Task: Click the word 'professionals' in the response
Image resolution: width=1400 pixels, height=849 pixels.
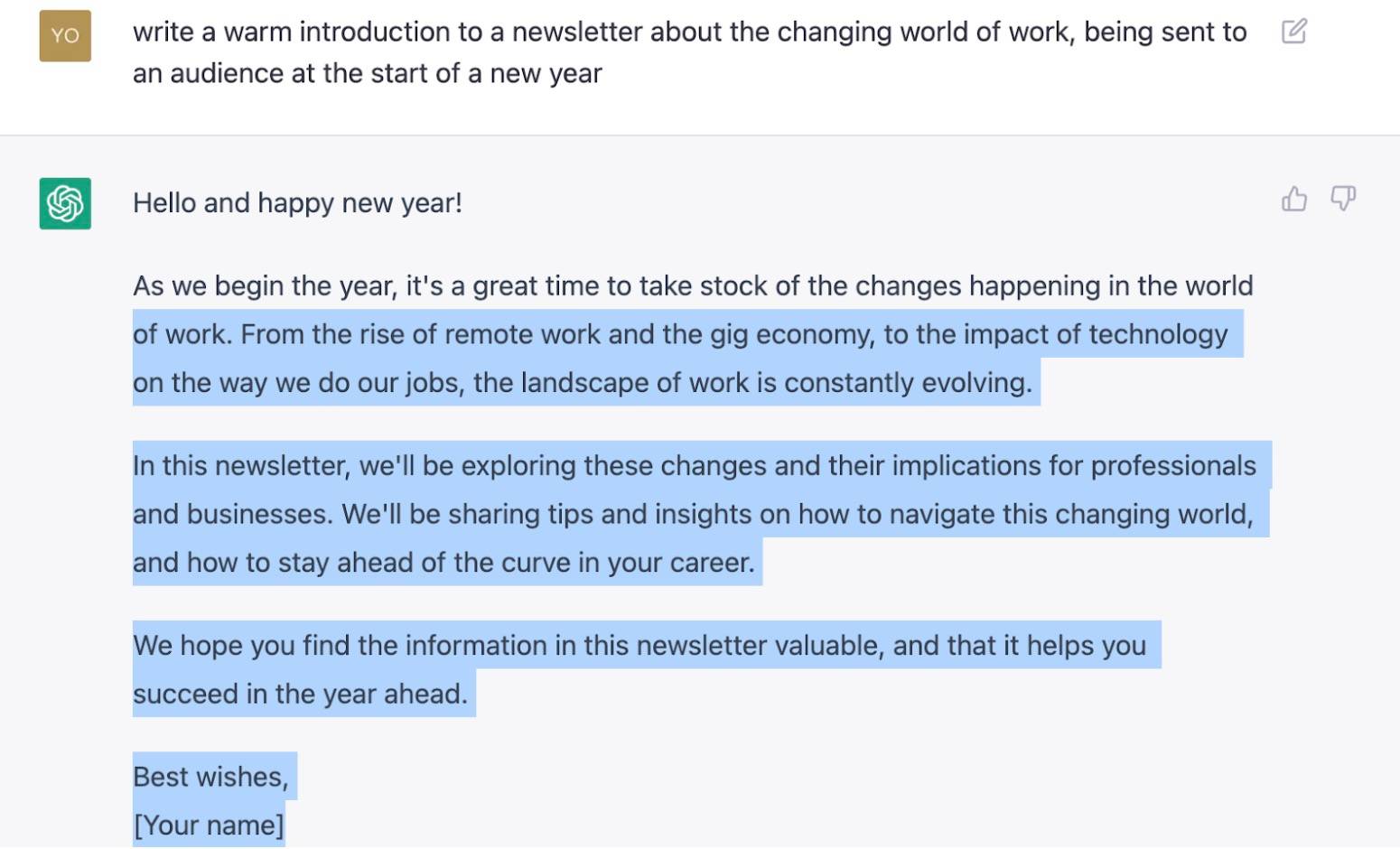Action: point(1173,466)
